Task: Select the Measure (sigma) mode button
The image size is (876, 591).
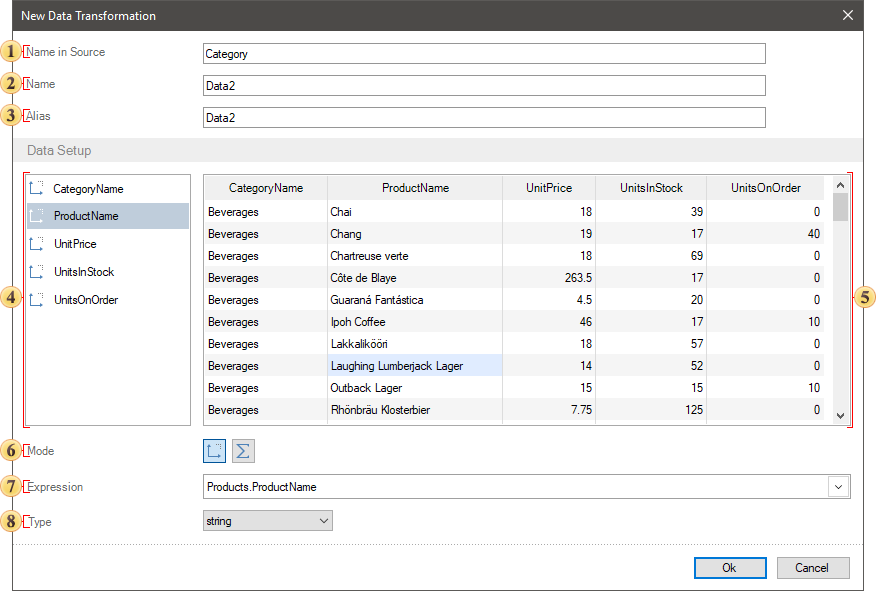Action: click(243, 451)
